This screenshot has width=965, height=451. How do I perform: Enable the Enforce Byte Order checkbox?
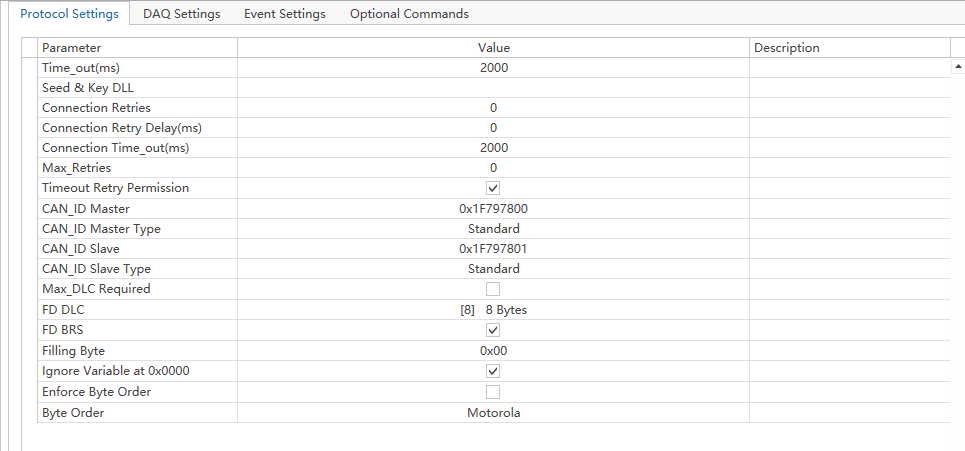point(493,392)
